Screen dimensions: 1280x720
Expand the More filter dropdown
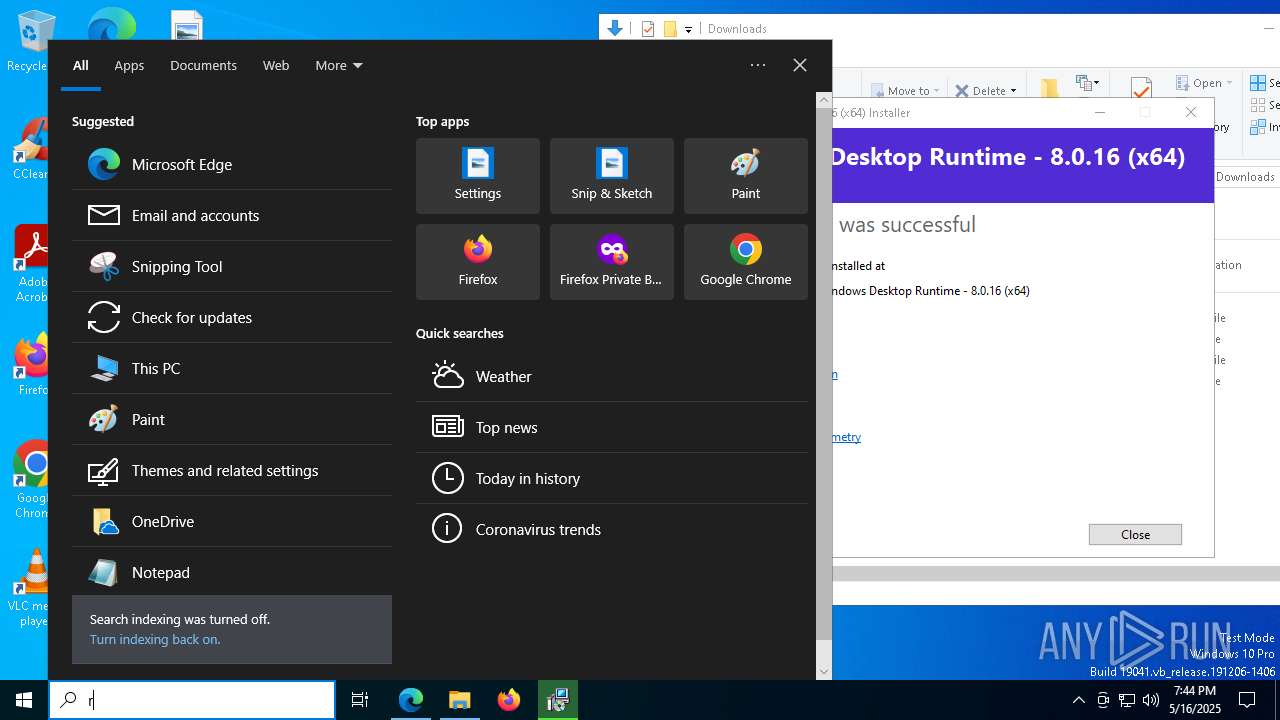tap(339, 65)
